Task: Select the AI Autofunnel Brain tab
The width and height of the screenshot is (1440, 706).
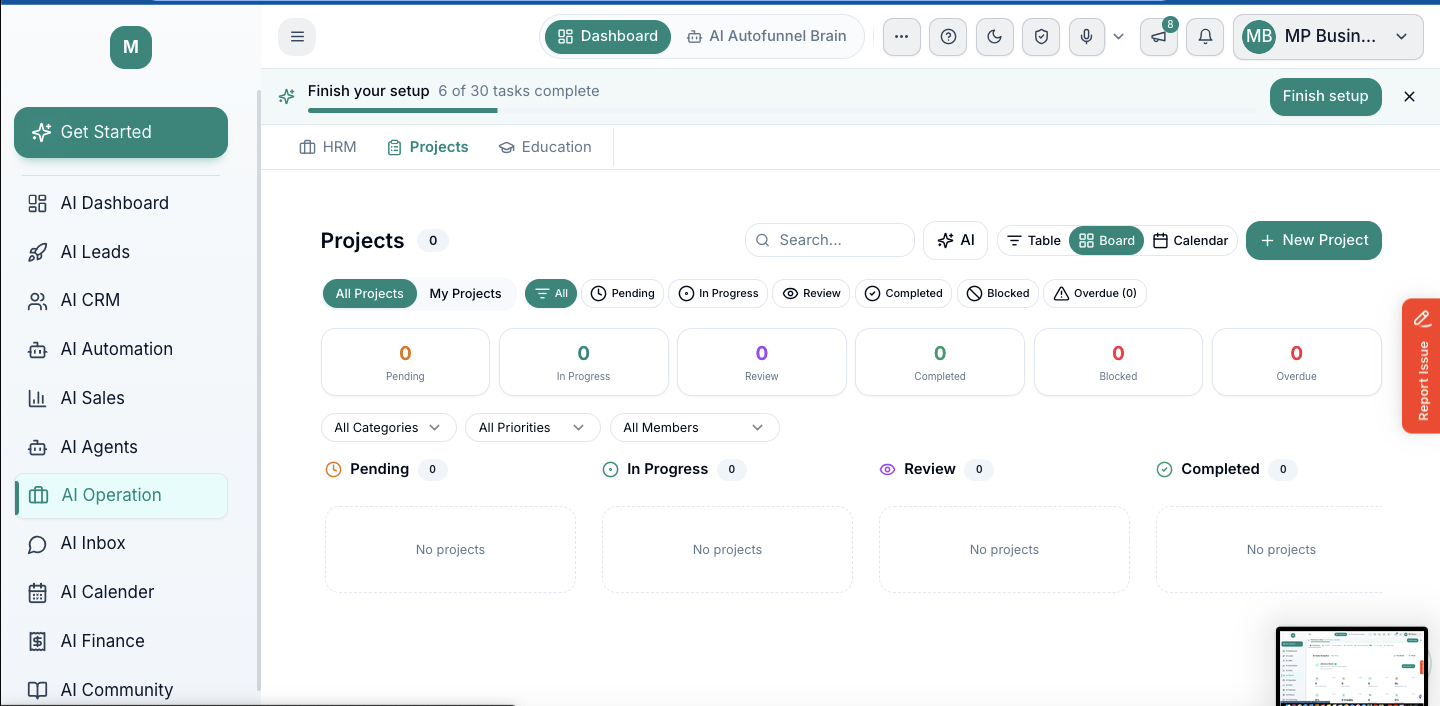Action: (767, 36)
